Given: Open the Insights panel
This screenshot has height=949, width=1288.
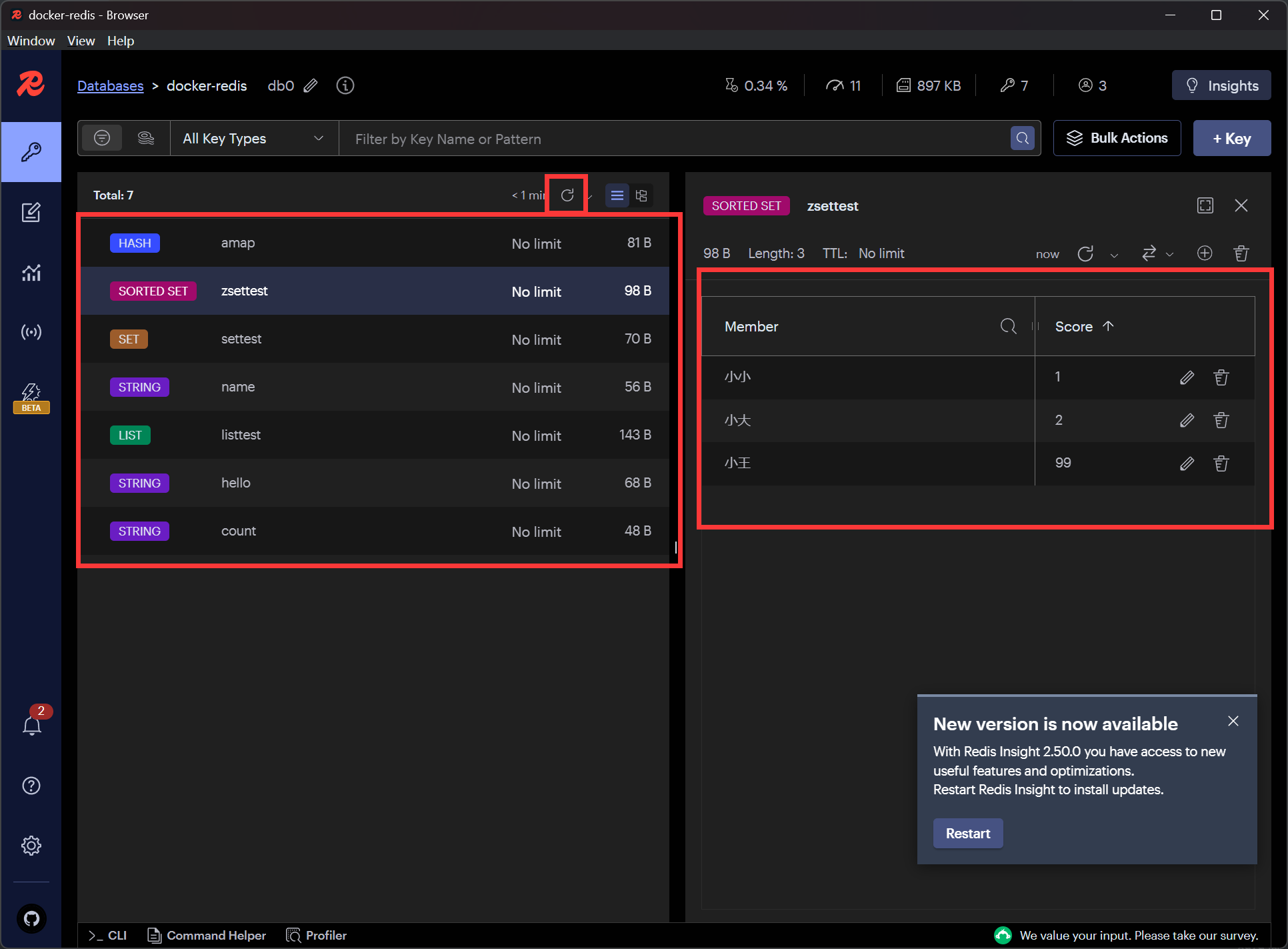Looking at the screenshot, I should point(1221,85).
